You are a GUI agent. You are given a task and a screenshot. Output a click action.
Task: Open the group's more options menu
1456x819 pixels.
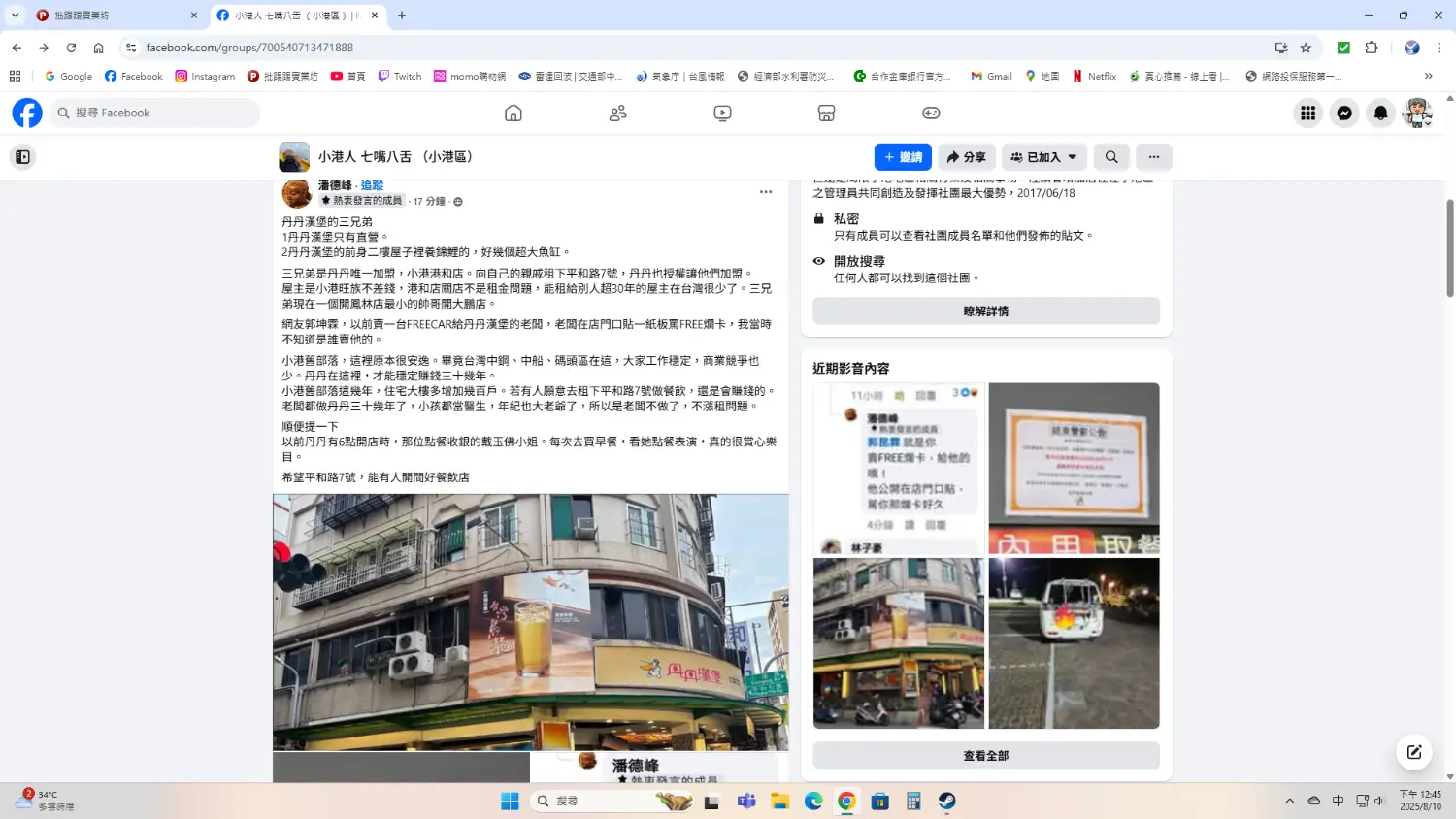1153,156
